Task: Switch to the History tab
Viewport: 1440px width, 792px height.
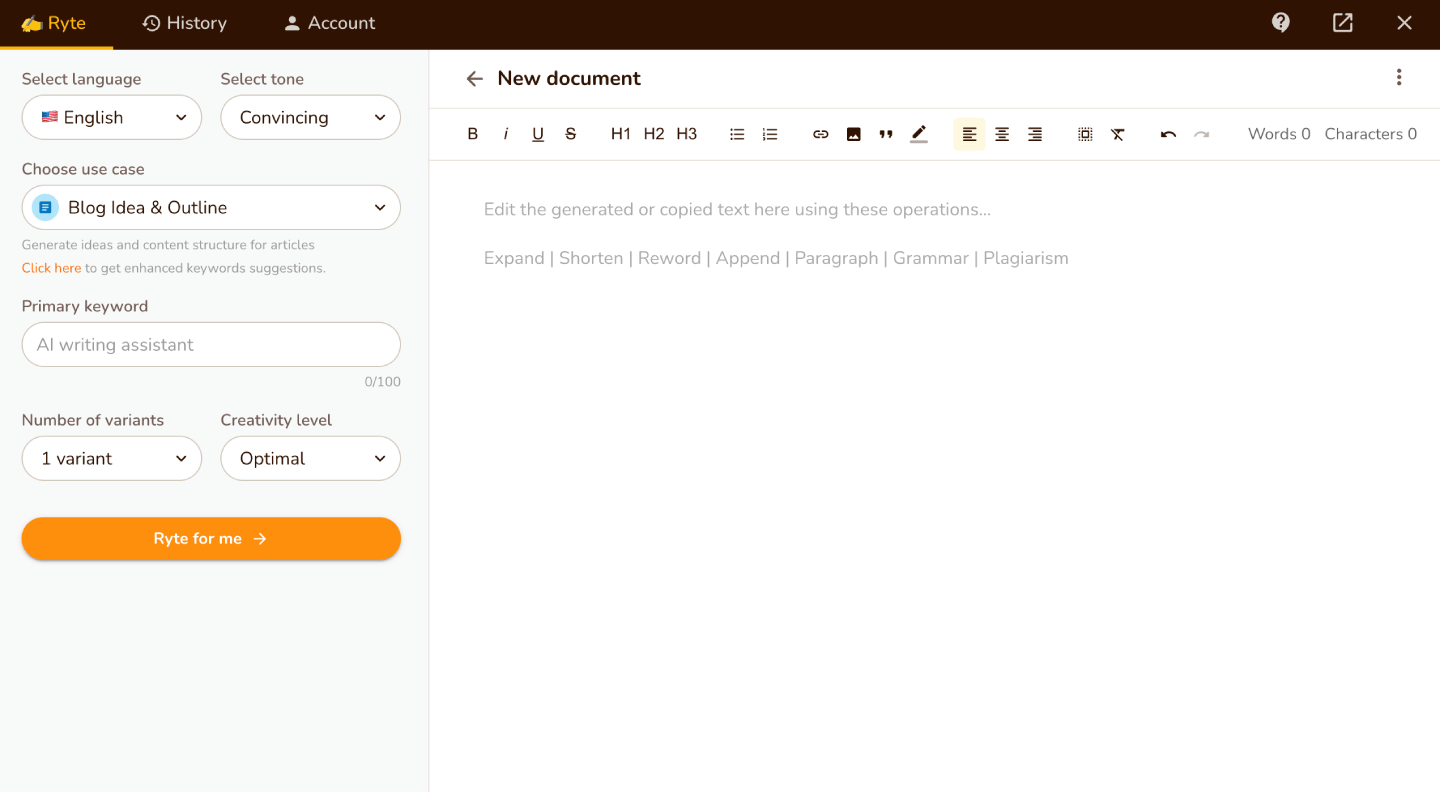Action: pyautogui.click(x=184, y=23)
